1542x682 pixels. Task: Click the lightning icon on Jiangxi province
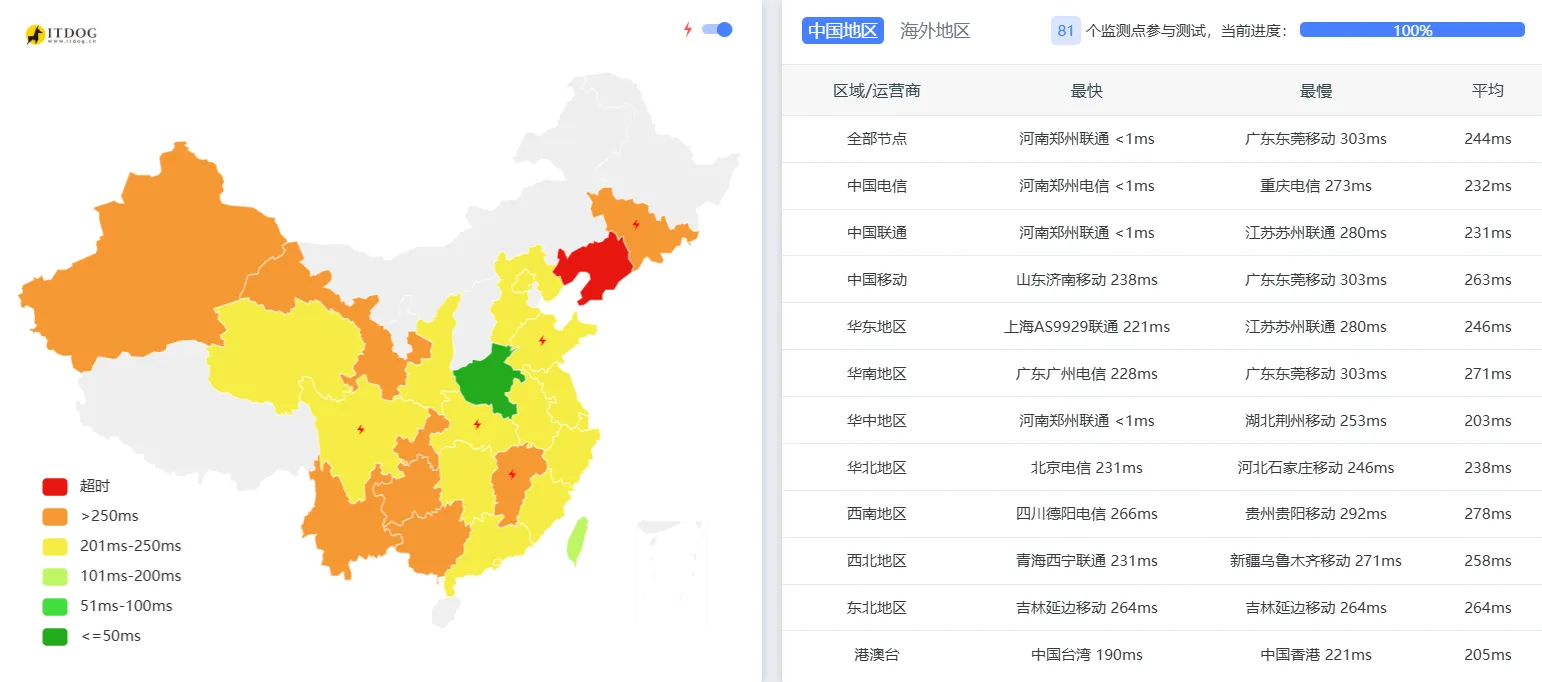[x=512, y=475]
